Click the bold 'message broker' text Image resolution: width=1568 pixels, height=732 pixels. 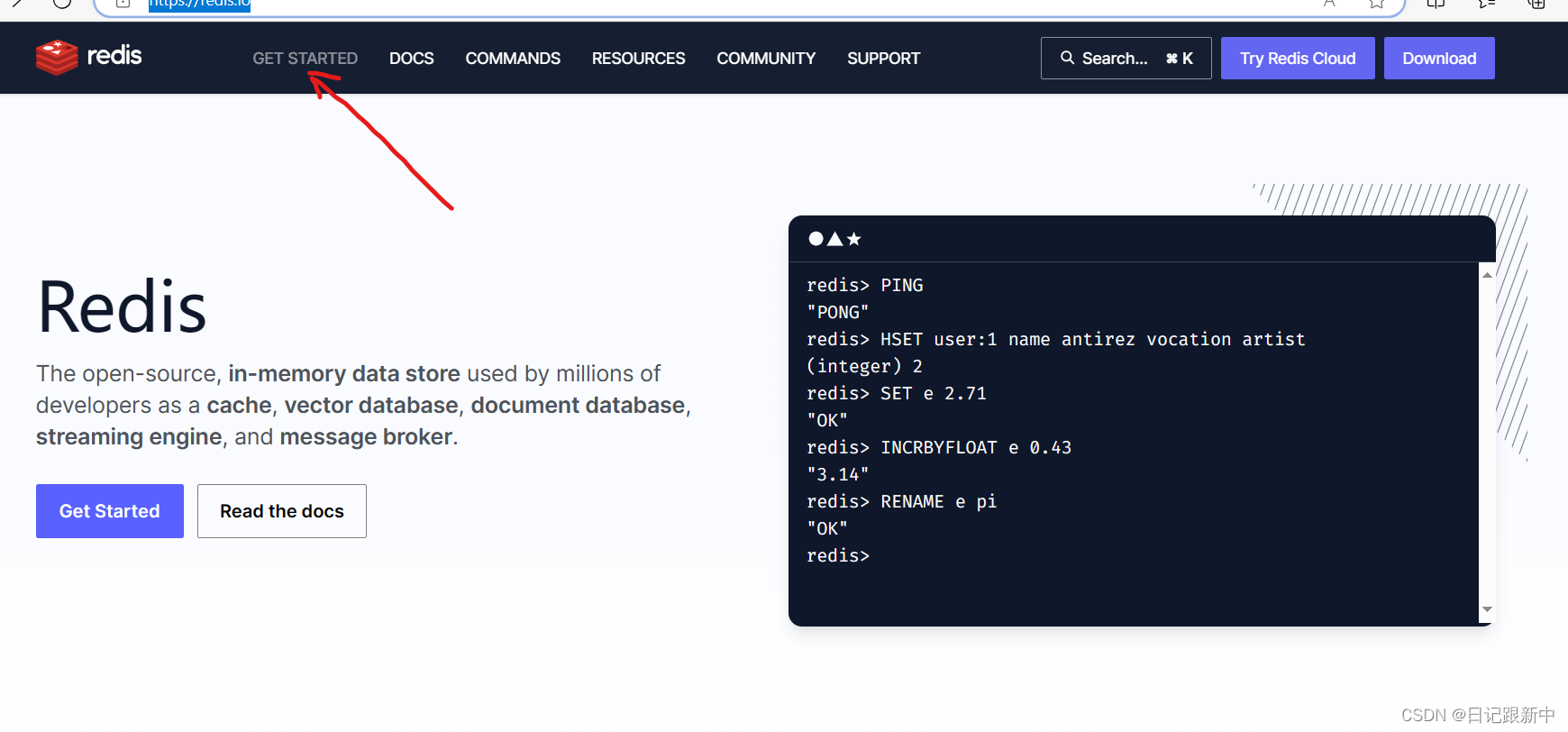coord(366,437)
